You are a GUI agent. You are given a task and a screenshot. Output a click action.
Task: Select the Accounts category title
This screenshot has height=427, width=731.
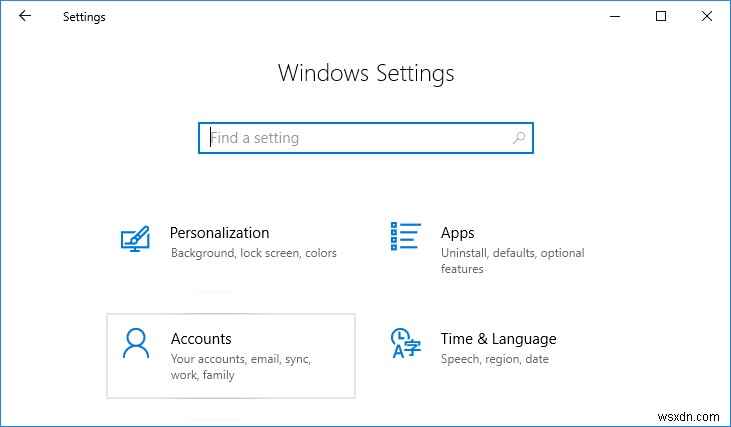click(201, 339)
